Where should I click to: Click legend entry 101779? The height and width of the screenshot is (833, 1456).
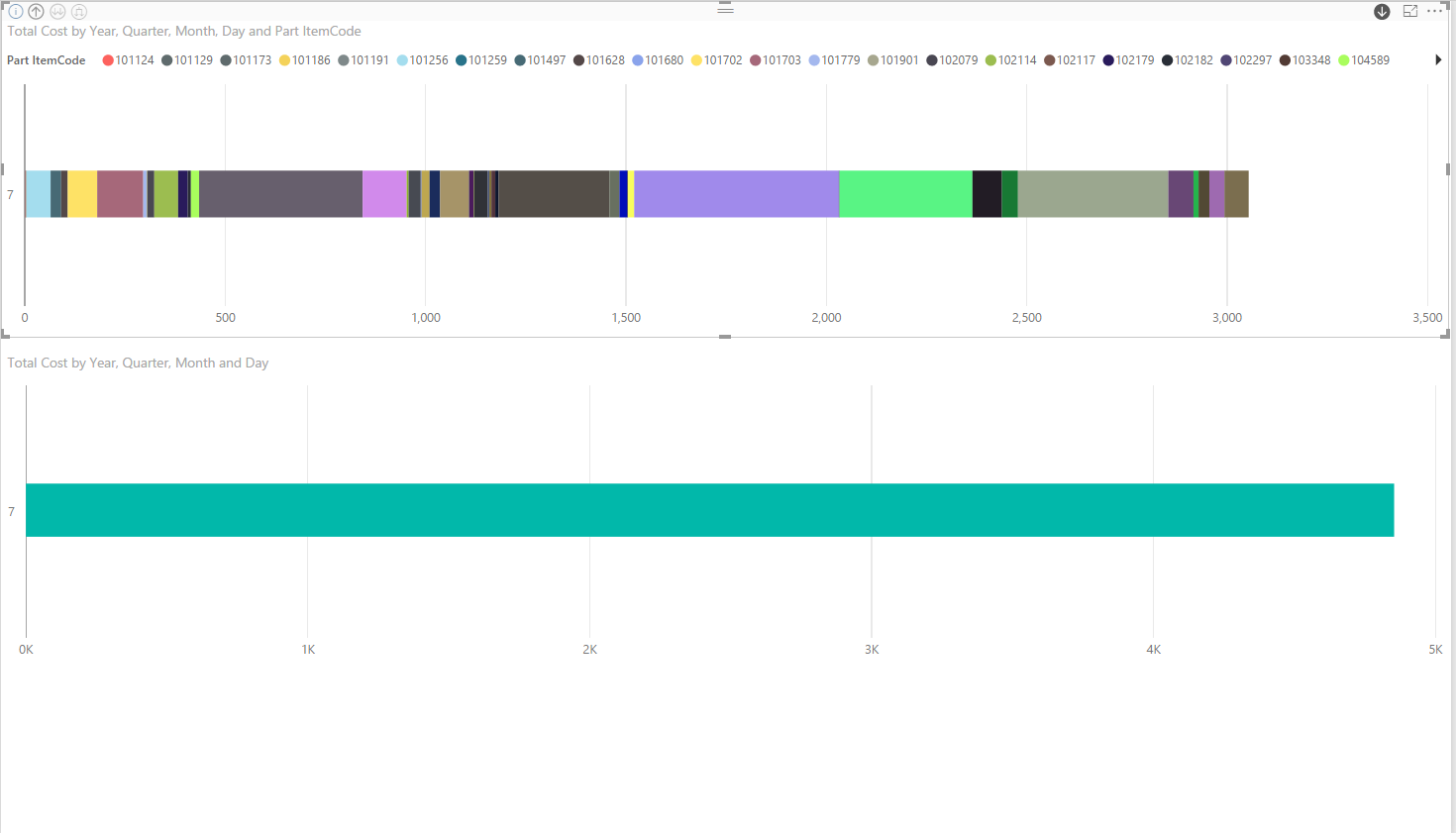pyautogui.click(x=835, y=60)
